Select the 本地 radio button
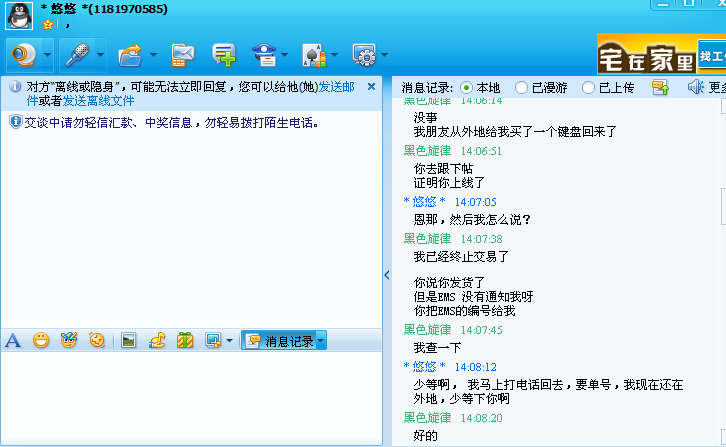The height and width of the screenshot is (447, 726). pos(467,88)
